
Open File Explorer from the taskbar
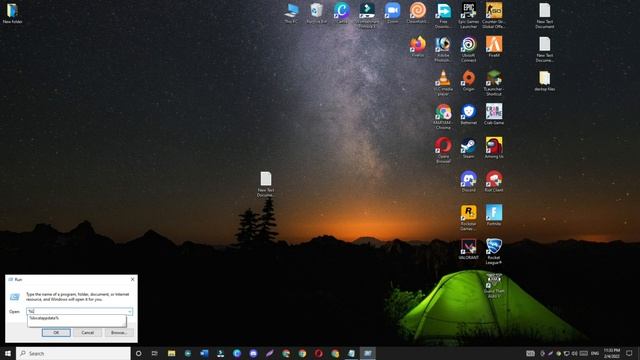click(x=171, y=353)
